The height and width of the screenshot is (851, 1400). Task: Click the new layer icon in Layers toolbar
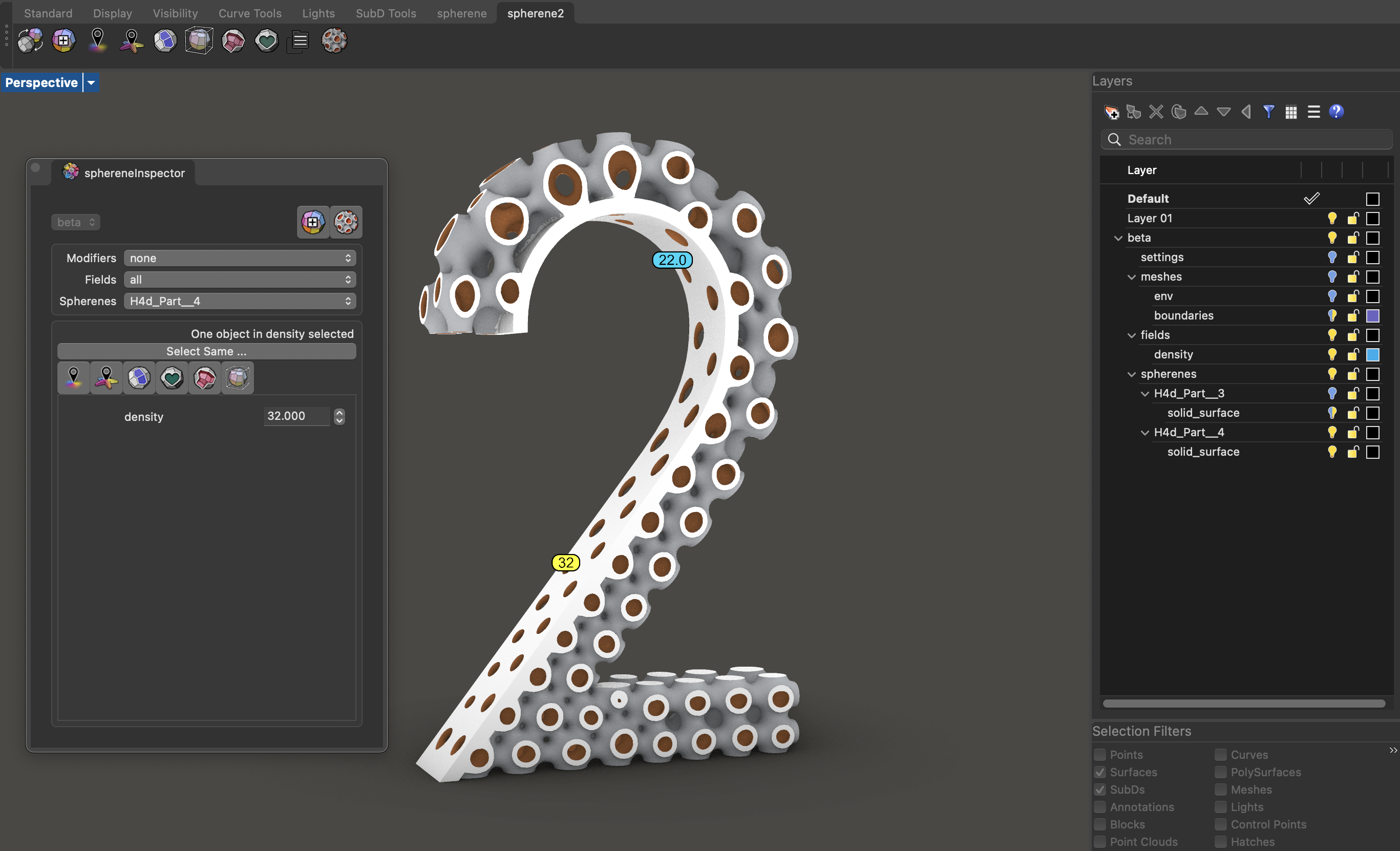(1111, 112)
